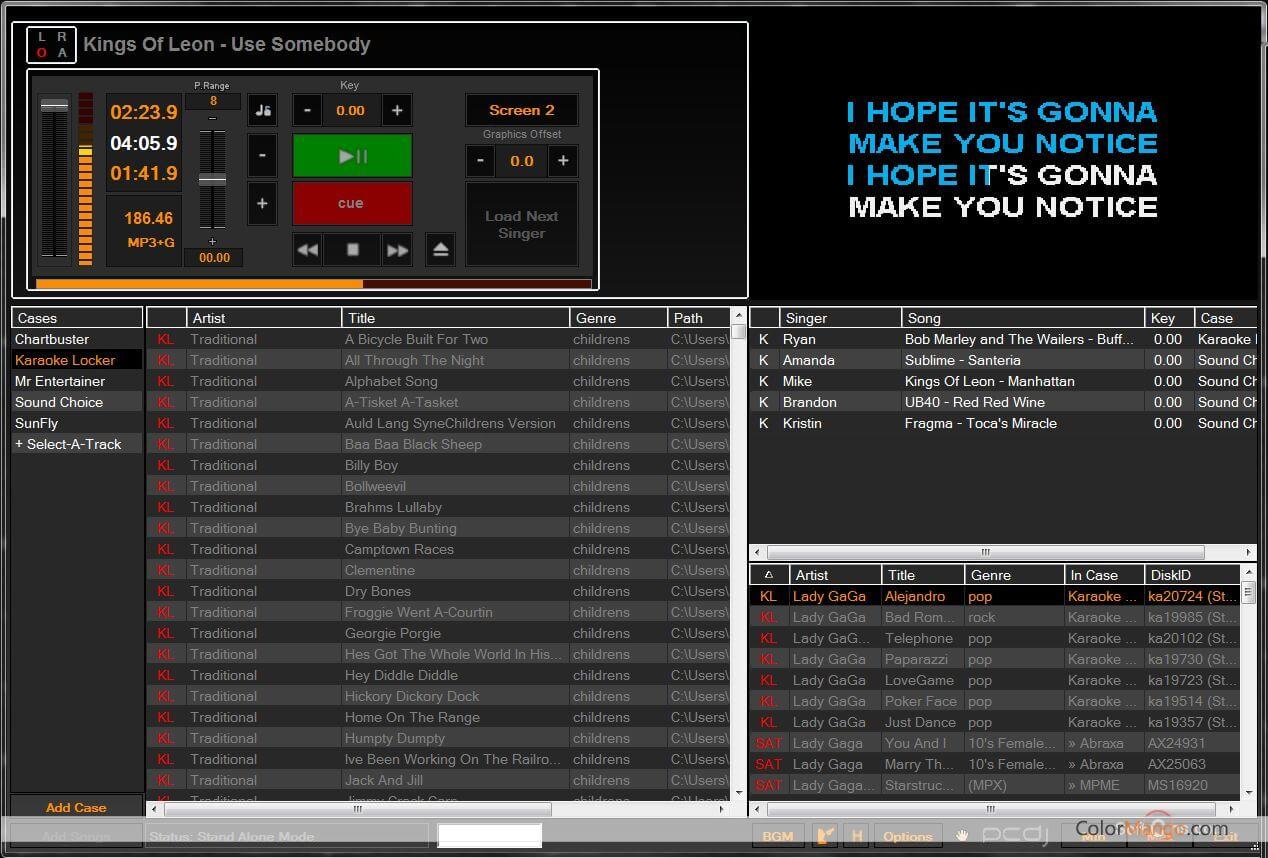This screenshot has width=1268, height=858.
Task: Click the hand icon in the bottom bar
Action: click(x=962, y=836)
